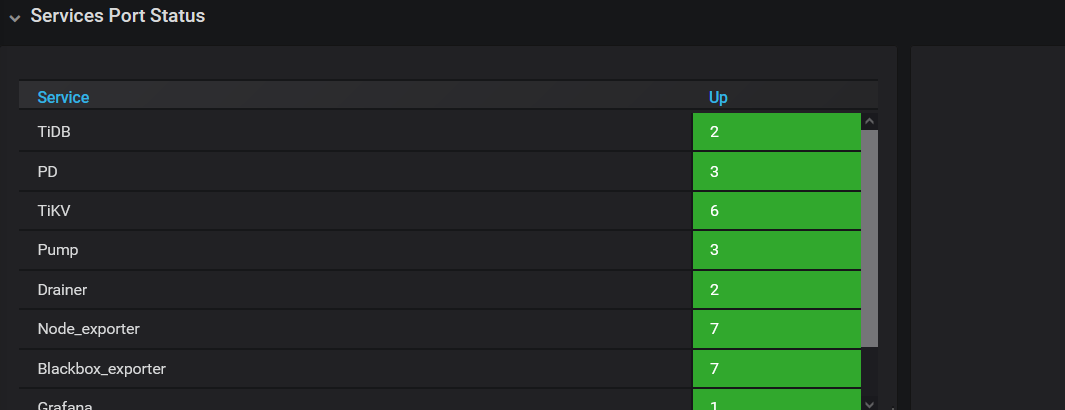Click the green Up value for PD

[776, 172]
